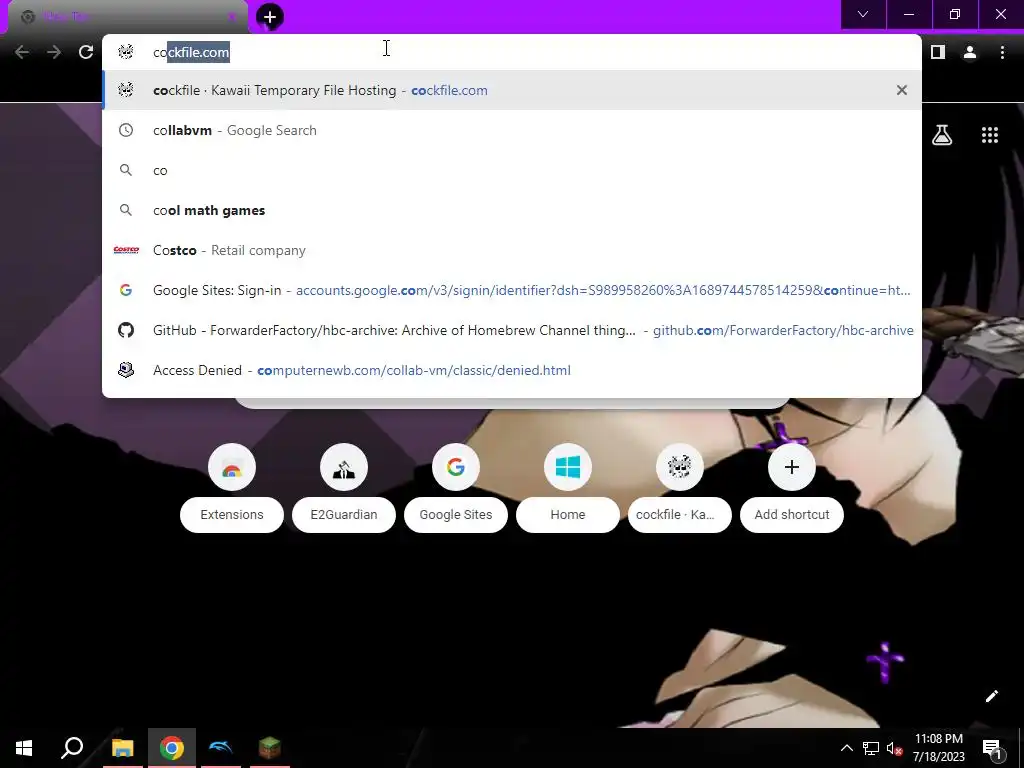1024x768 pixels.
Task: Go forward to next page
Action: click(x=54, y=52)
